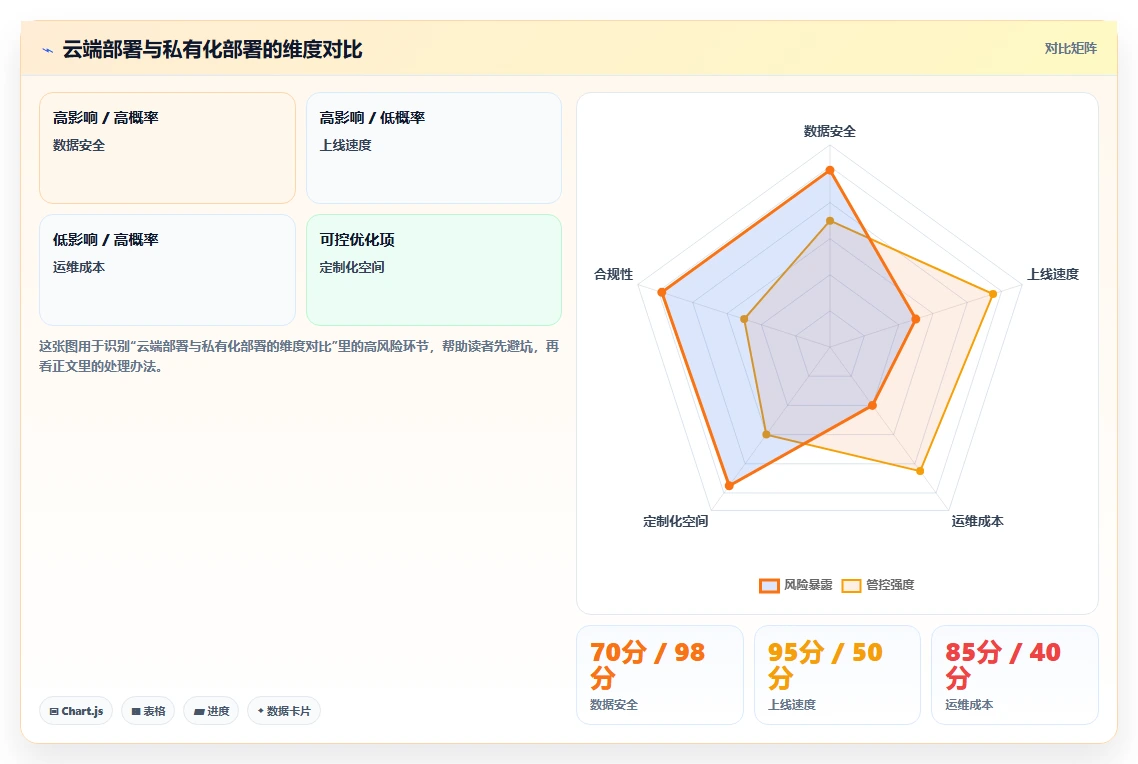Click the 定制化空间 radar axis label
Image resolution: width=1138 pixels, height=764 pixels.
pos(676,521)
